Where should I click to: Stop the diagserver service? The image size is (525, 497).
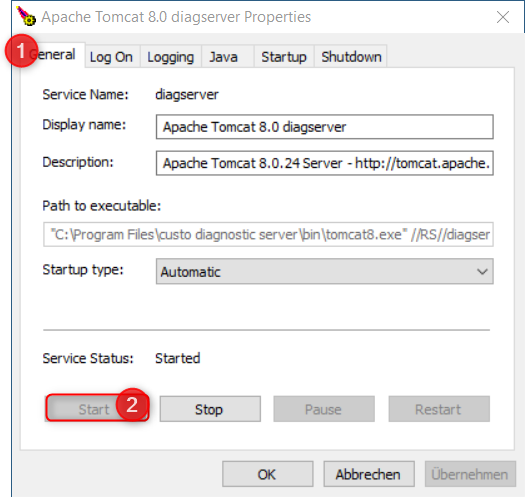(x=210, y=409)
